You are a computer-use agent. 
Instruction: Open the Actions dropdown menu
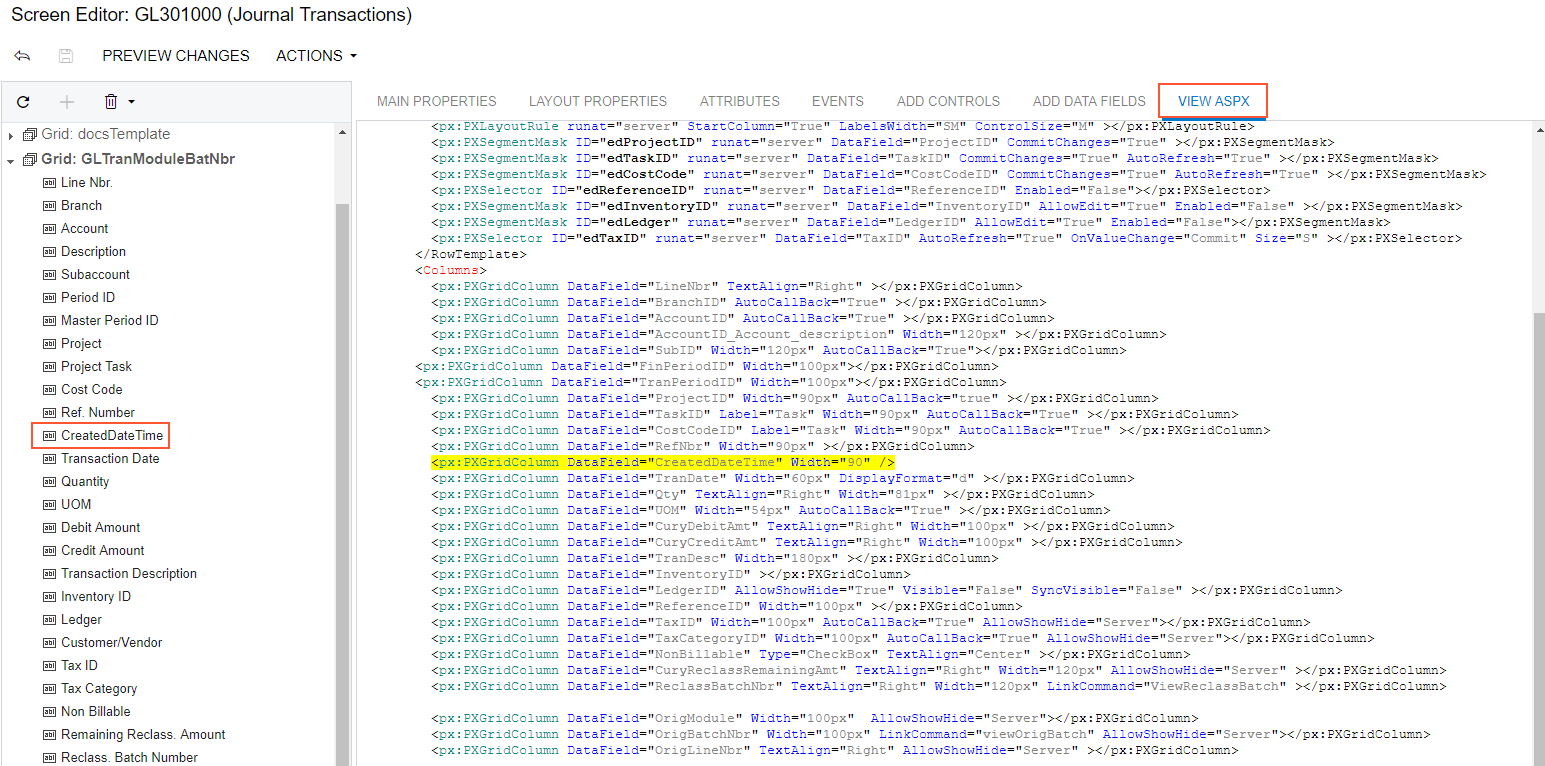316,56
